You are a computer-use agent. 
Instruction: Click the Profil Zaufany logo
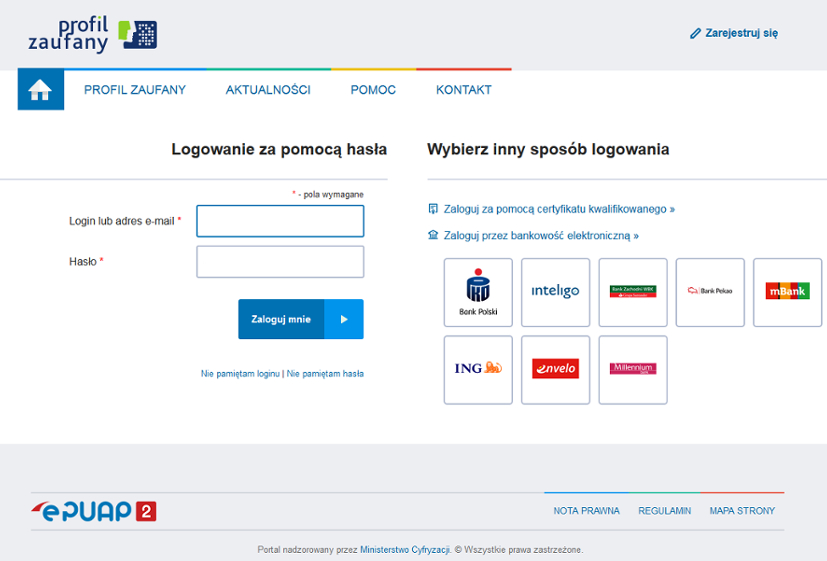93,34
